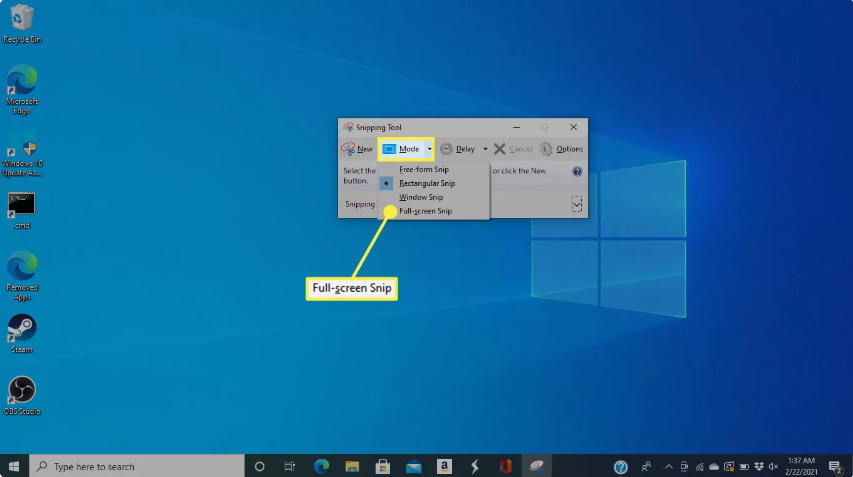Open the Steam desktop shortcut
Image resolution: width=853 pixels, height=477 pixels.
coord(21,331)
